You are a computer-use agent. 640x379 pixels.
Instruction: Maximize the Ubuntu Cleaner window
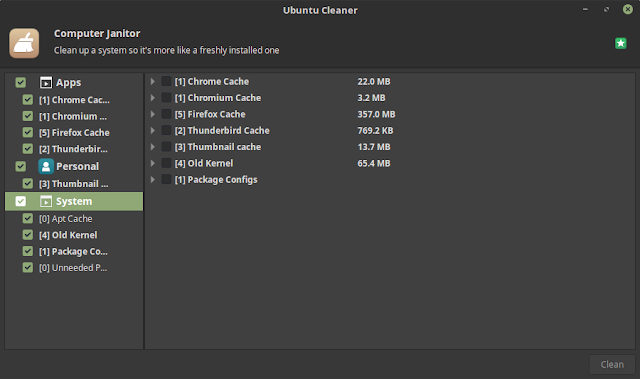[x=607, y=9]
